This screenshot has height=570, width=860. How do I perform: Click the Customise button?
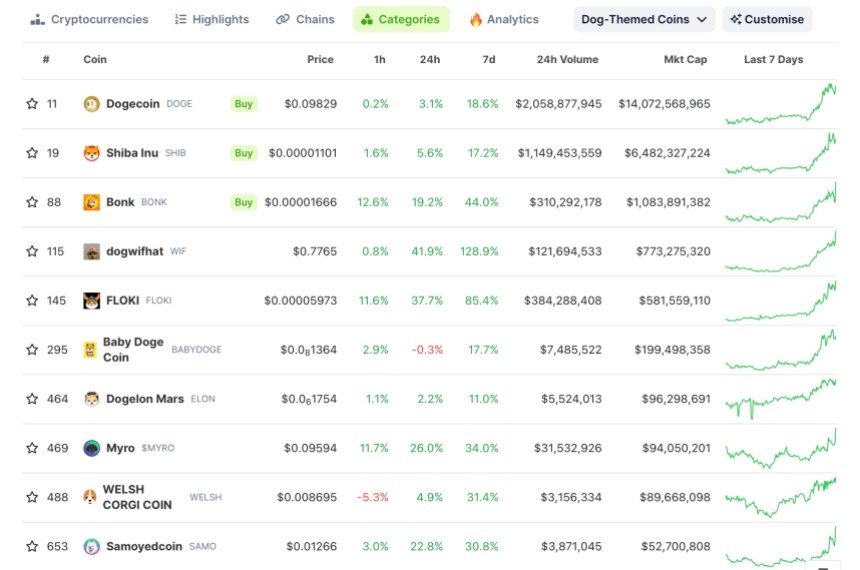coord(767,19)
